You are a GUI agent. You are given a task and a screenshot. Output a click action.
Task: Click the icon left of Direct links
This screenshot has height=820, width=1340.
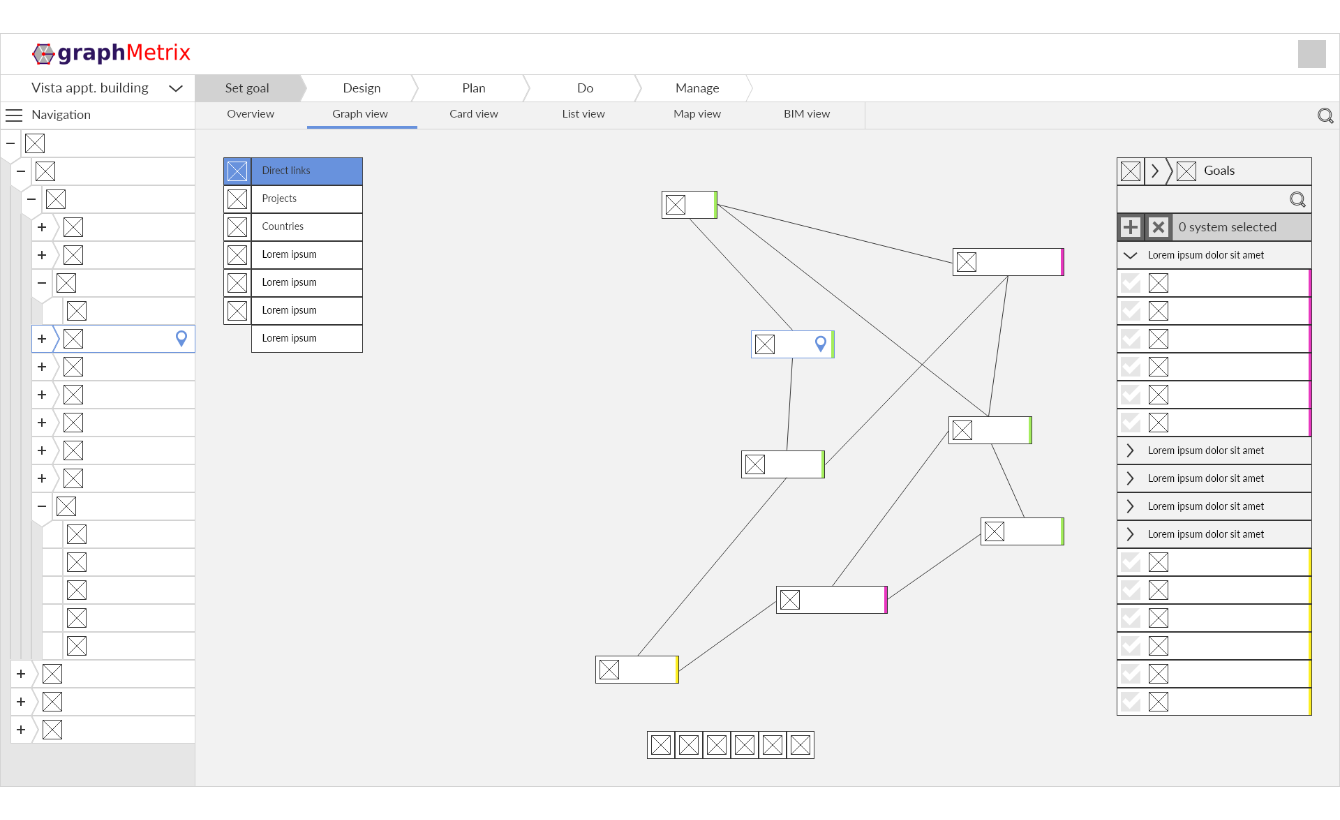237,171
